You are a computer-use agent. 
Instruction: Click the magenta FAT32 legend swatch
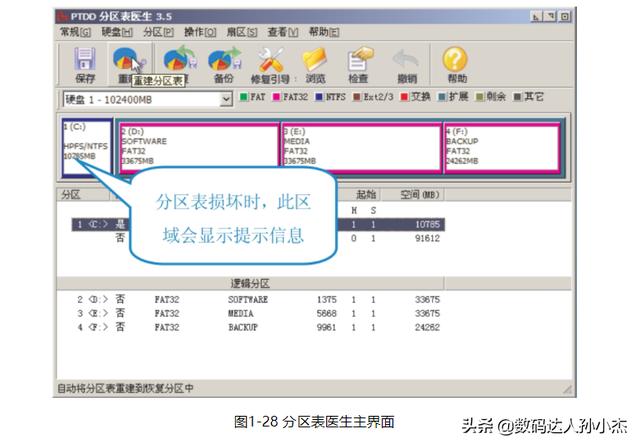point(276,97)
